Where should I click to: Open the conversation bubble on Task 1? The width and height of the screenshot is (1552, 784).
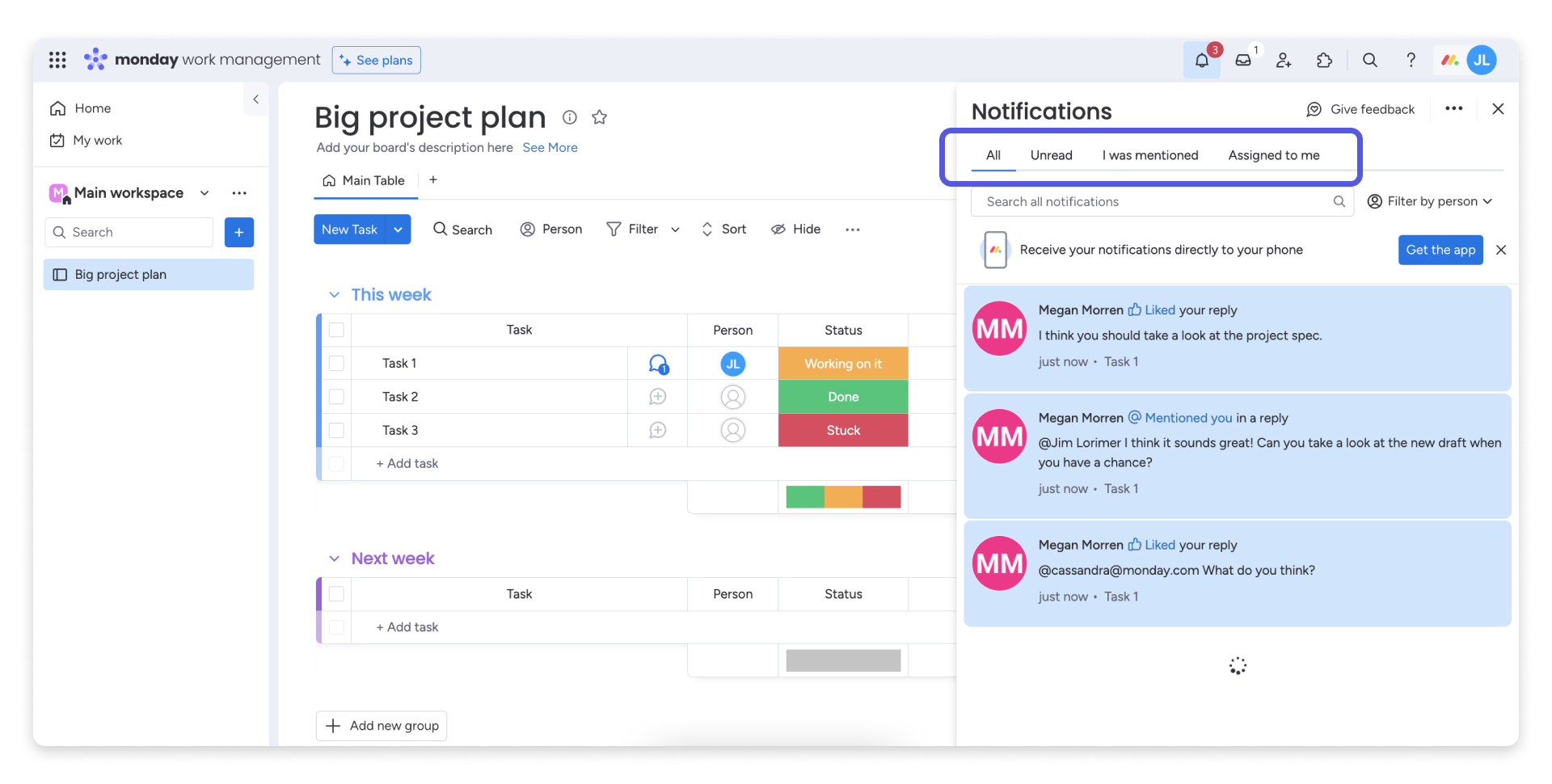click(658, 363)
